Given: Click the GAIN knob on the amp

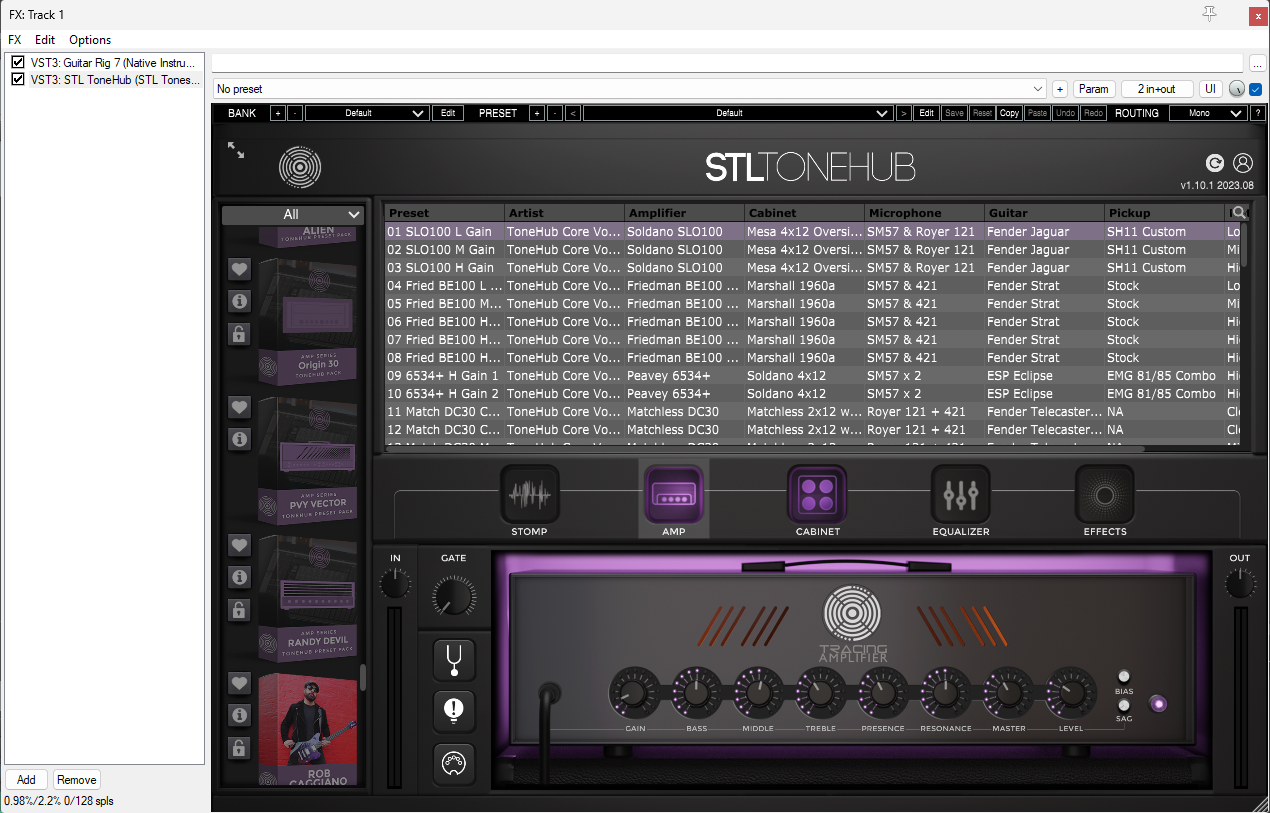Looking at the screenshot, I should coord(634,692).
